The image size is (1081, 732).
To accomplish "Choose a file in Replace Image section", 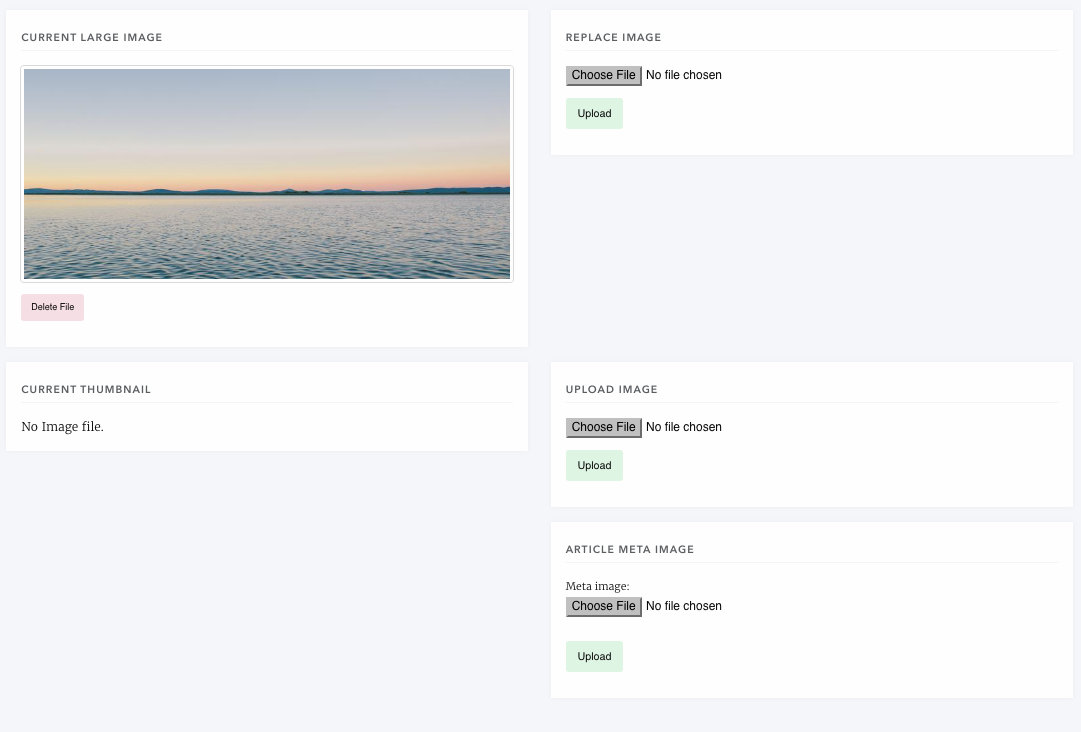I will 603,75.
